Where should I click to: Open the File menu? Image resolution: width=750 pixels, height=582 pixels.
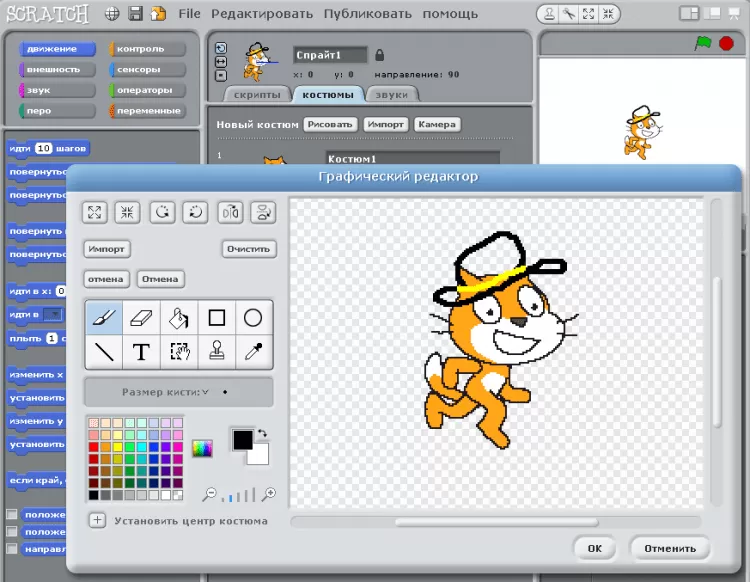pos(189,14)
